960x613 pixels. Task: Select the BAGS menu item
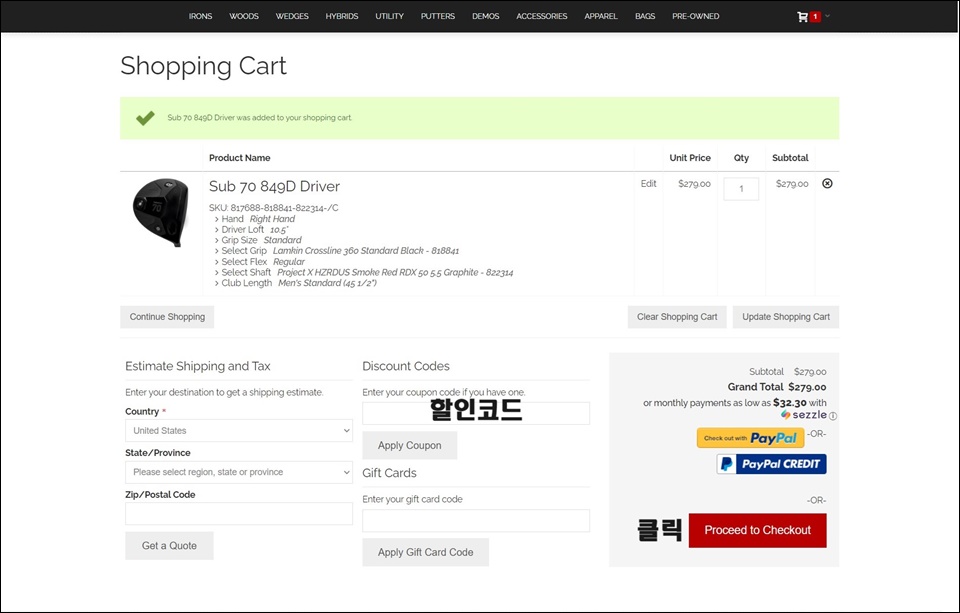[645, 17]
